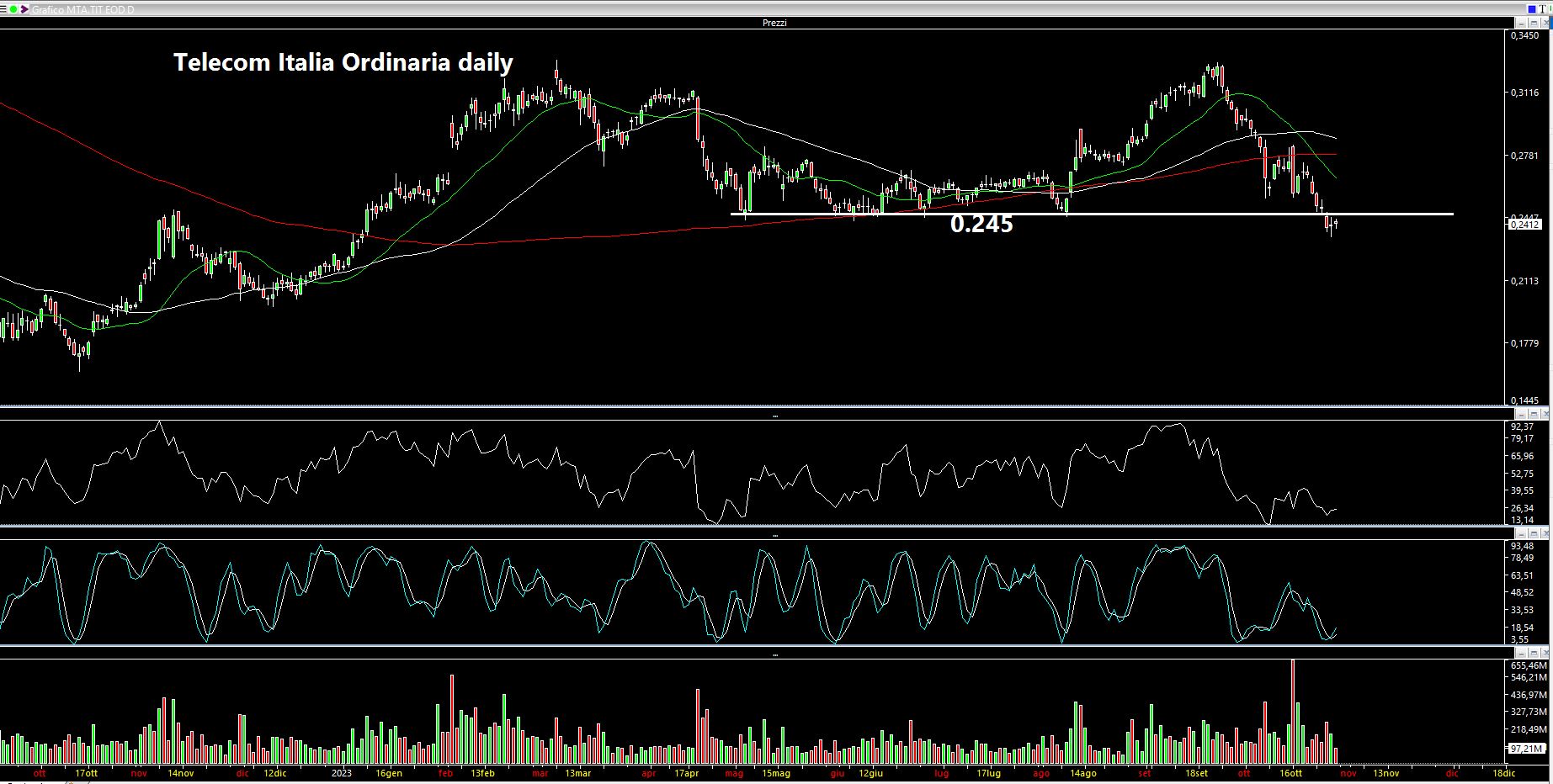
Task: Click the green circle status indicator
Action: tap(13, 9)
